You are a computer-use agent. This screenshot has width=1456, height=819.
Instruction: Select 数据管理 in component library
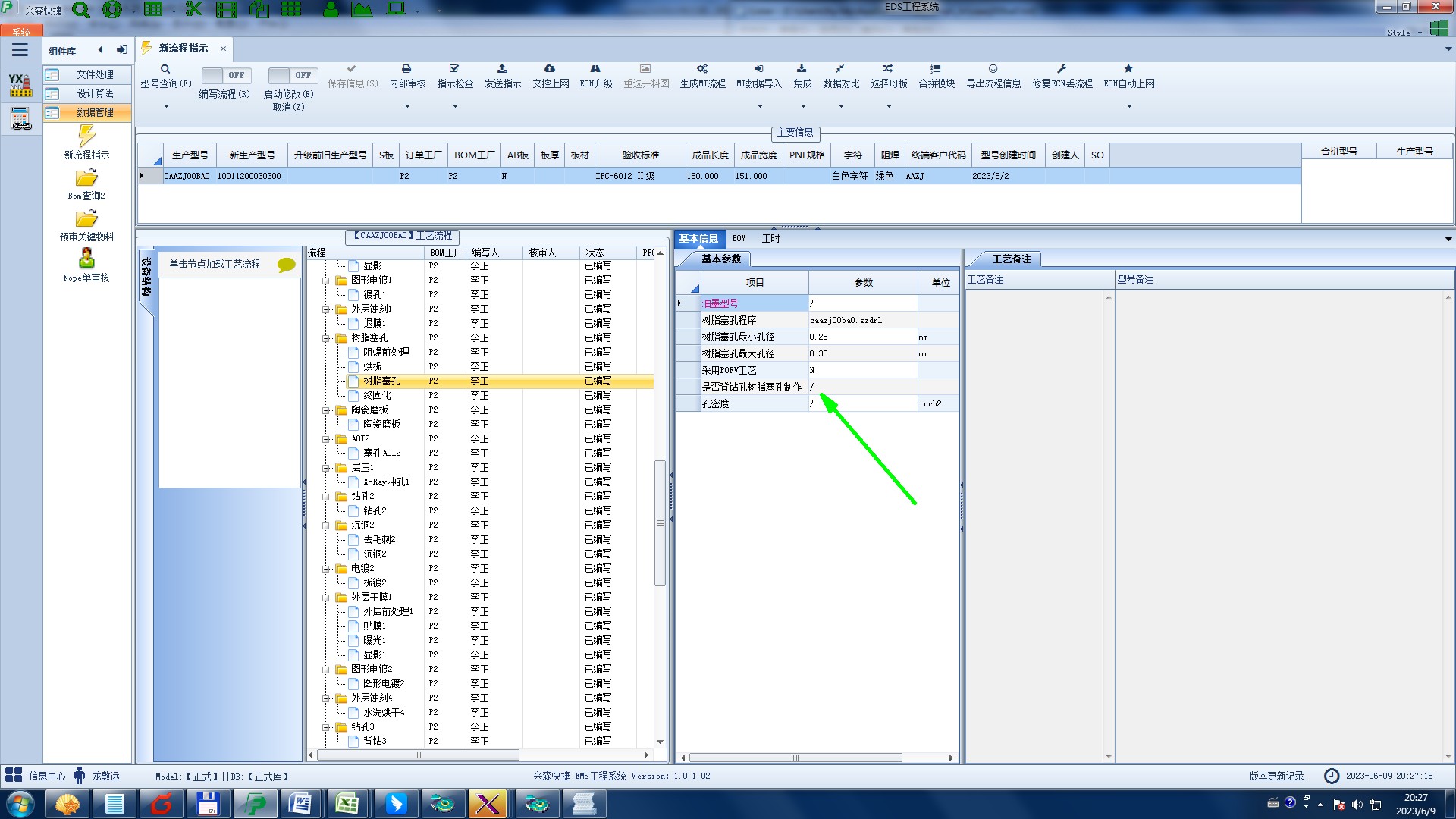pos(94,112)
